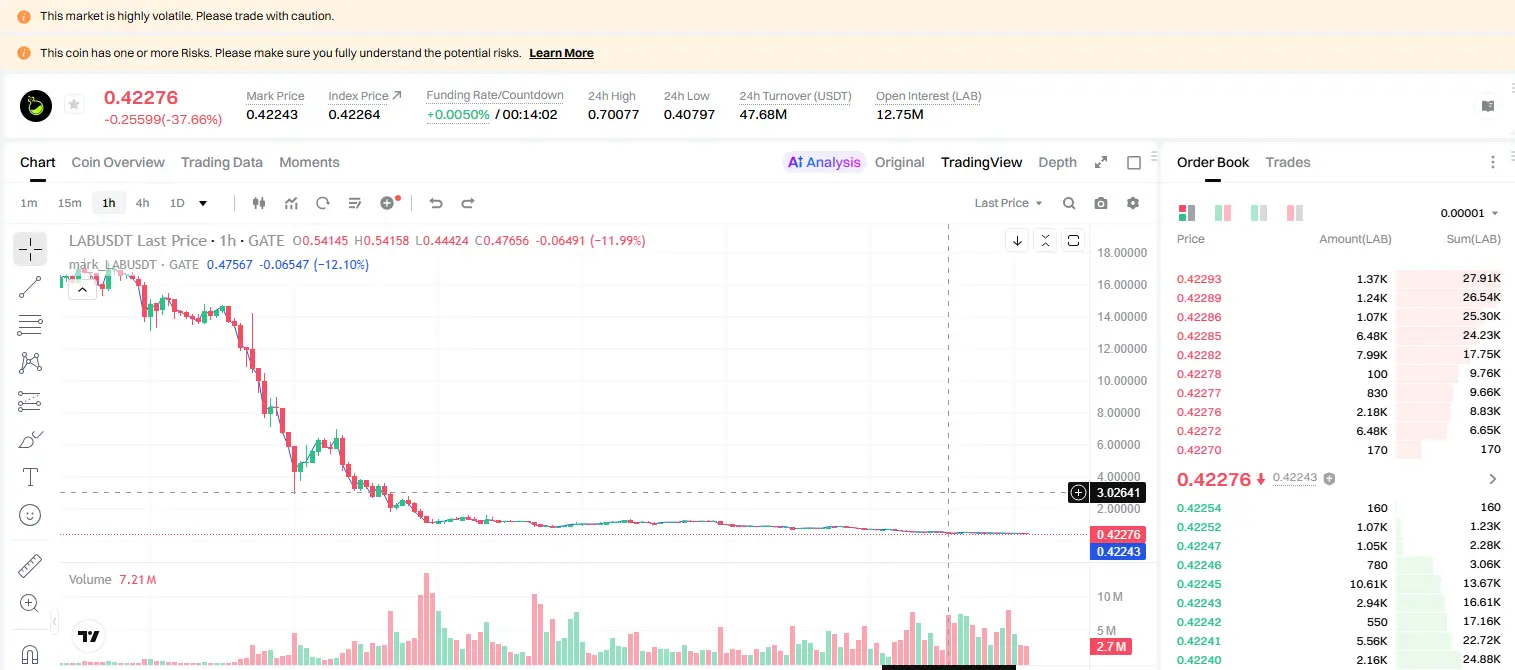
Task: Select the third order book layout icon
Action: [1259, 213]
